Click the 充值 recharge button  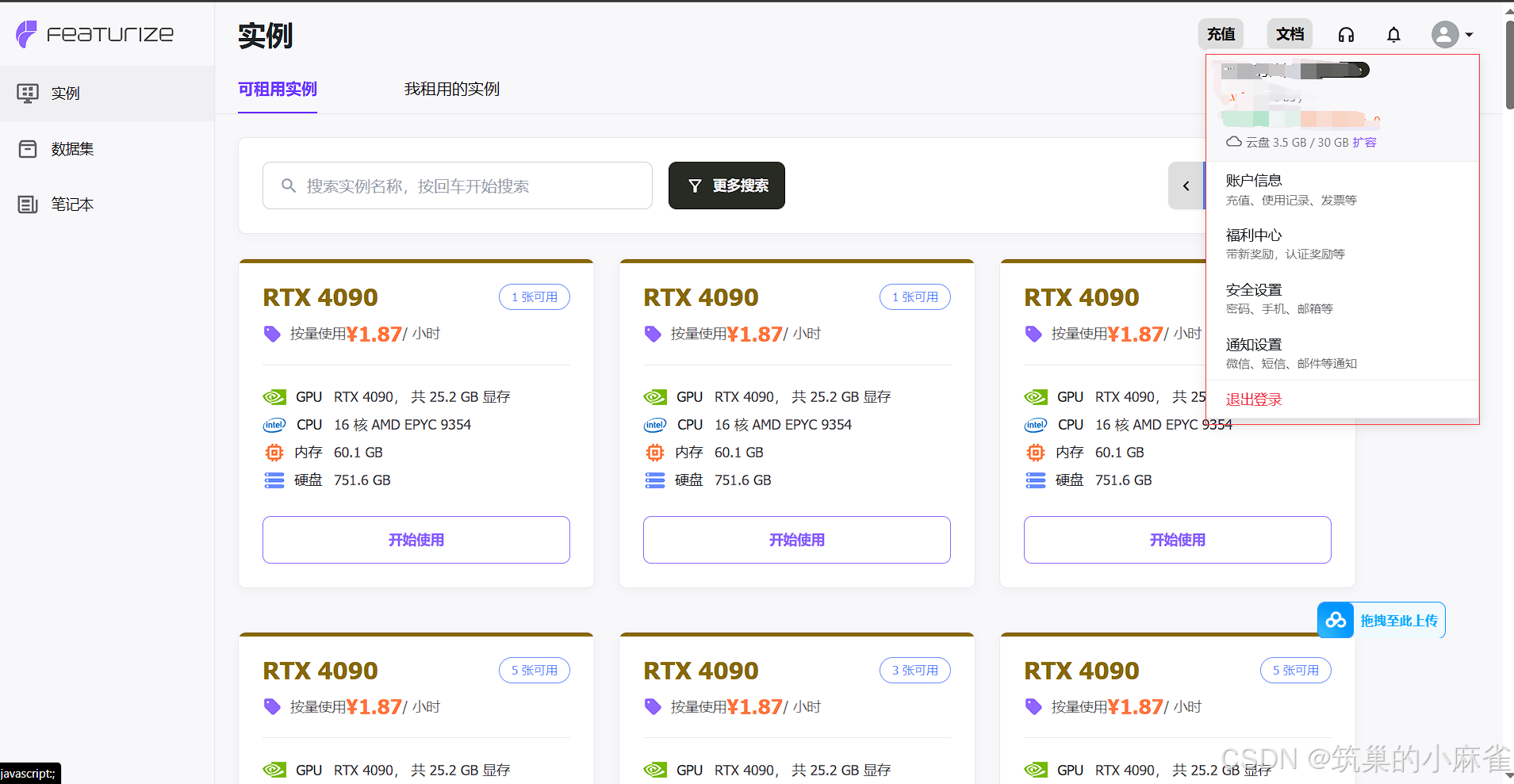tap(1221, 34)
